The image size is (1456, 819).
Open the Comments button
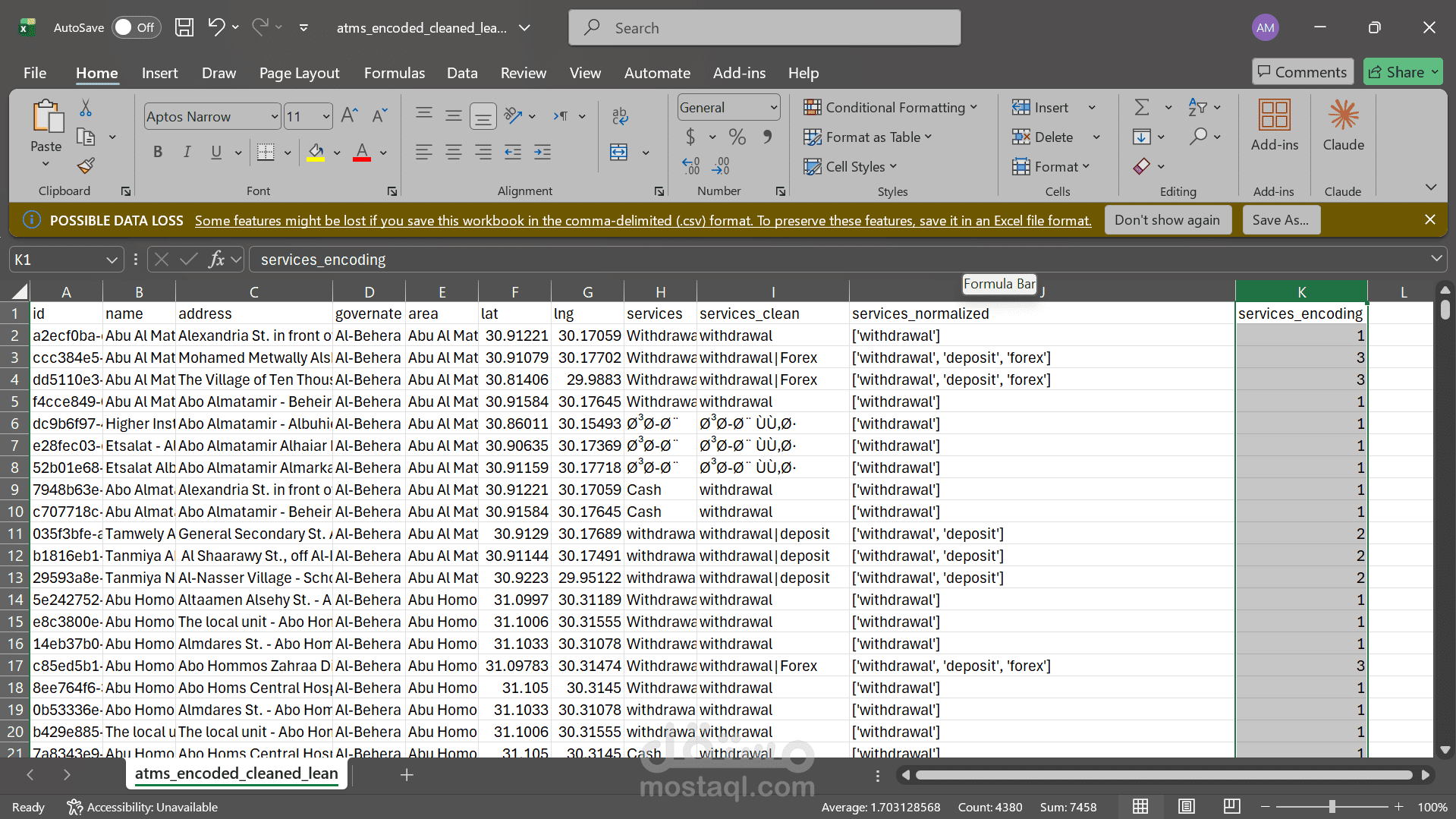coord(1303,72)
